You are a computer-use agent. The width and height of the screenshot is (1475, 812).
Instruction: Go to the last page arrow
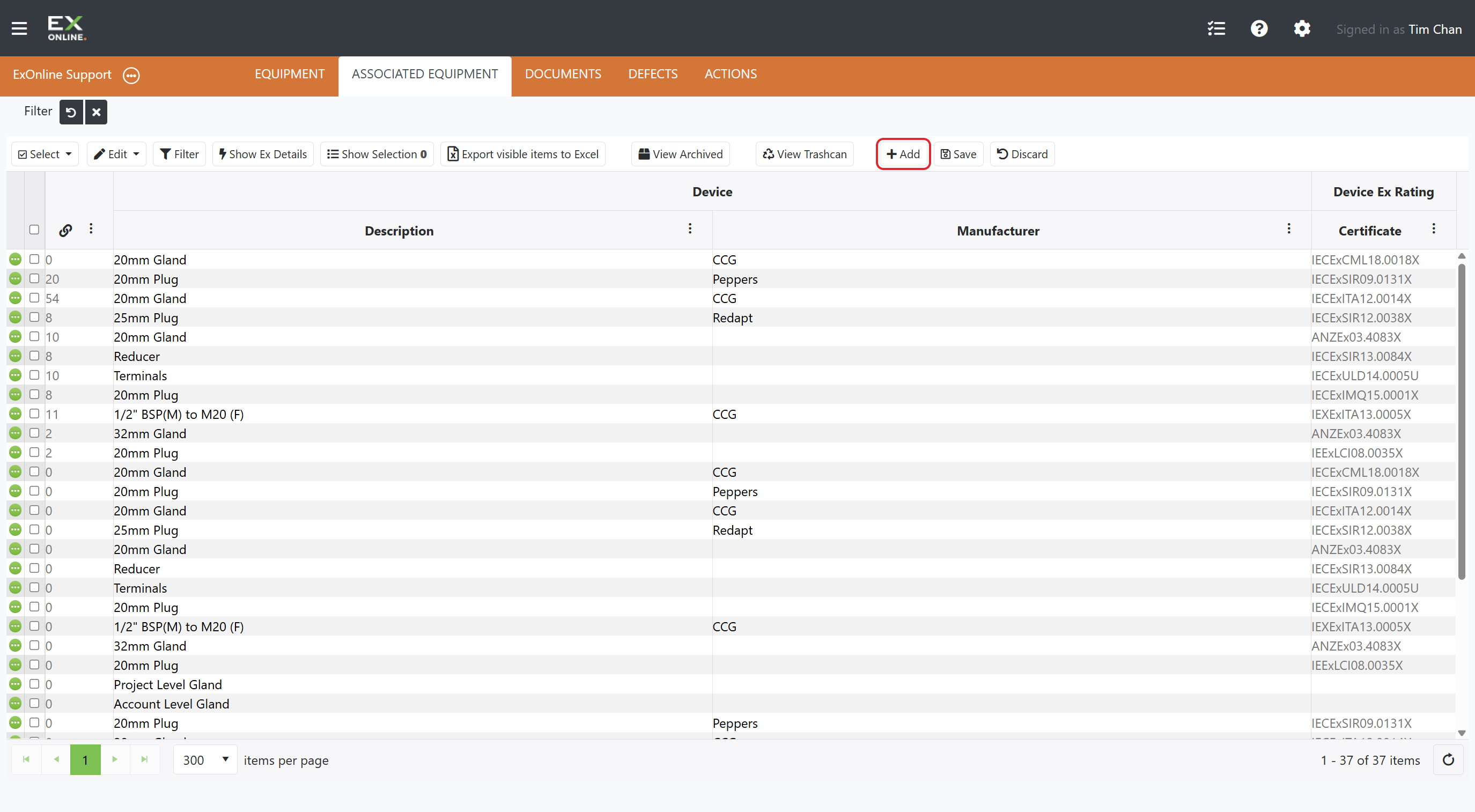pos(144,759)
